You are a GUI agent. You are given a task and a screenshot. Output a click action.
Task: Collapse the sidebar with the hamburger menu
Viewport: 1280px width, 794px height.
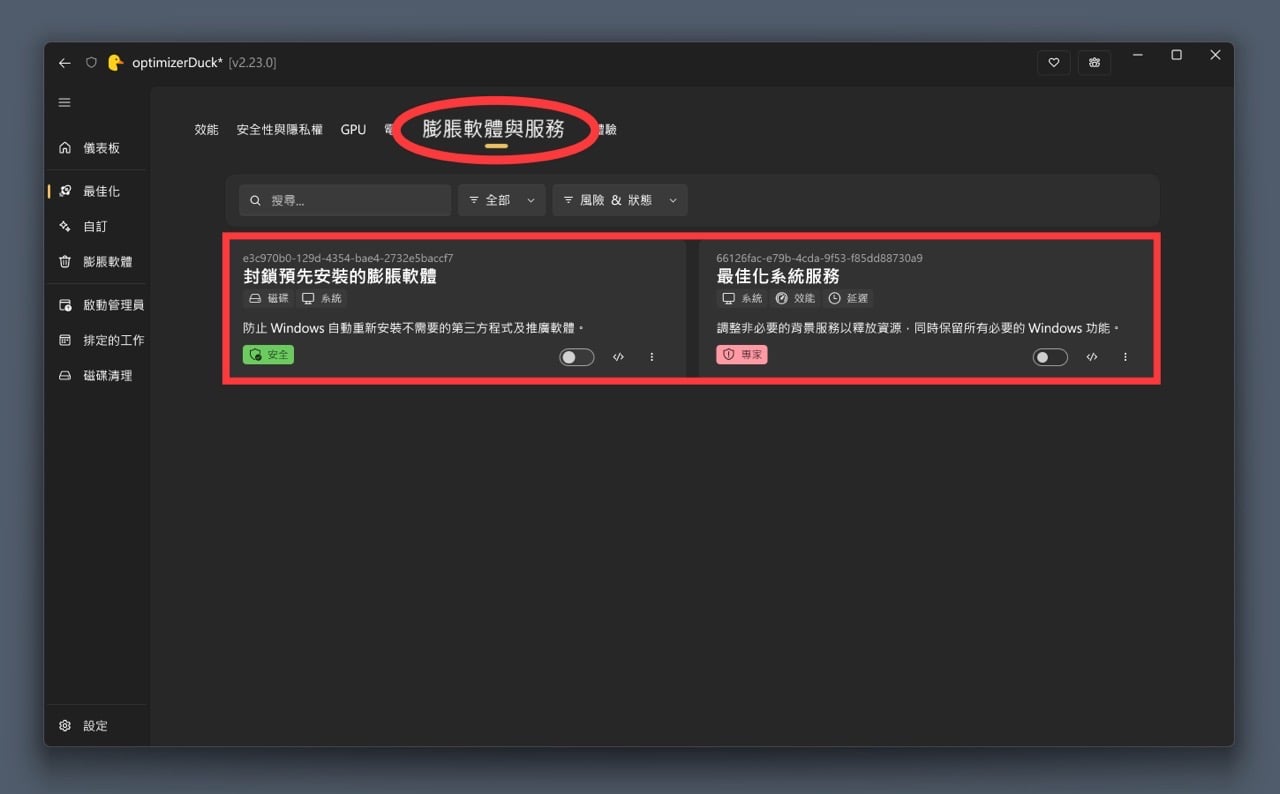tap(65, 103)
